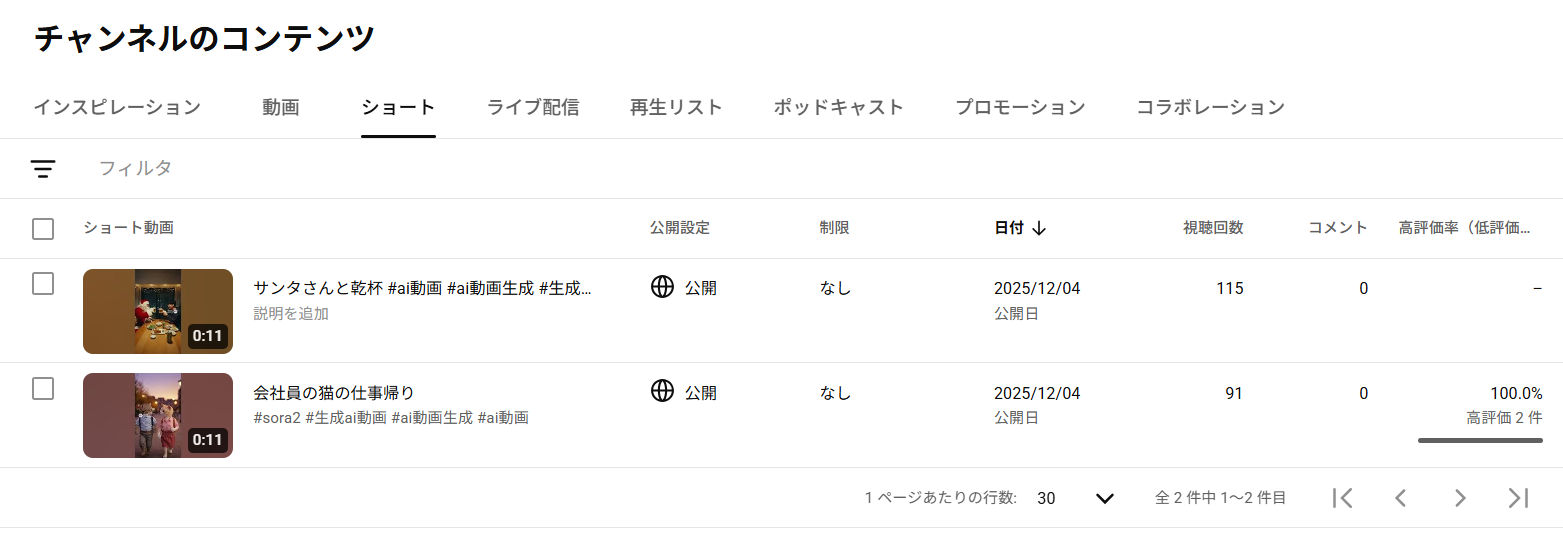Switch to the 動画 tab

click(x=281, y=107)
